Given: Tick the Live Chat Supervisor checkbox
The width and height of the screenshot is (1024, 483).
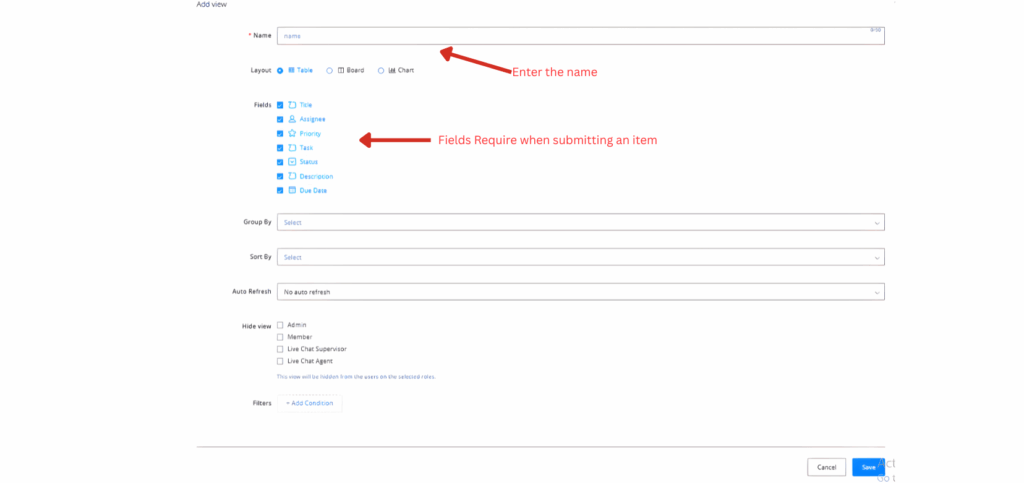Looking at the screenshot, I should click(x=280, y=349).
